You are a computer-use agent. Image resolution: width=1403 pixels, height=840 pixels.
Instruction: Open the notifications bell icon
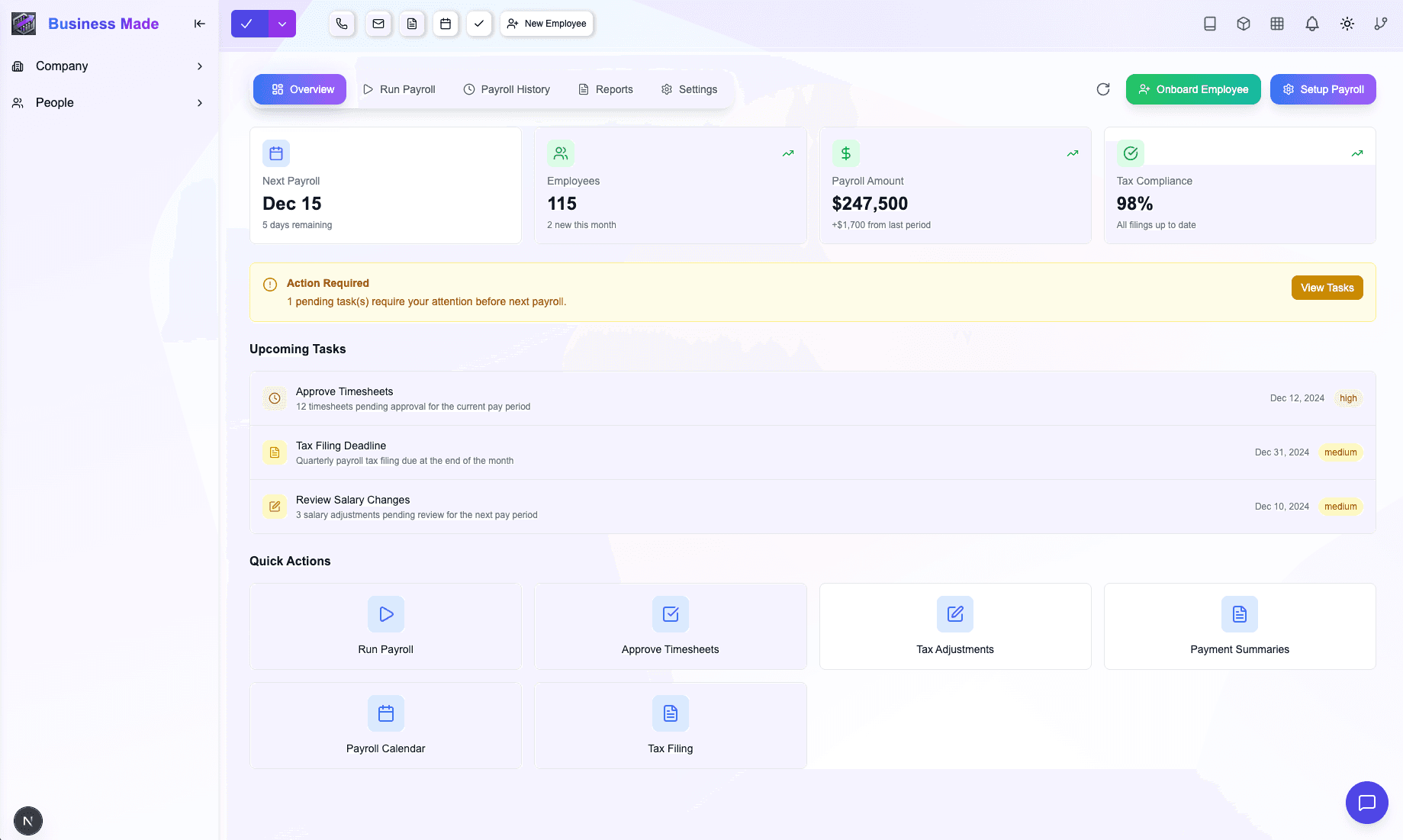point(1312,24)
